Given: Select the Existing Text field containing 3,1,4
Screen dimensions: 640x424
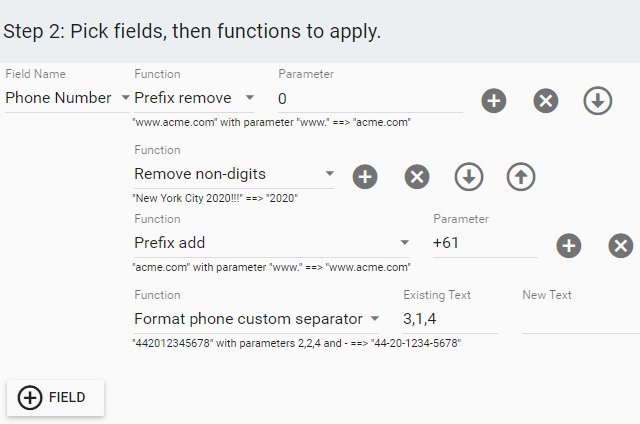Looking at the screenshot, I should [450, 319].
